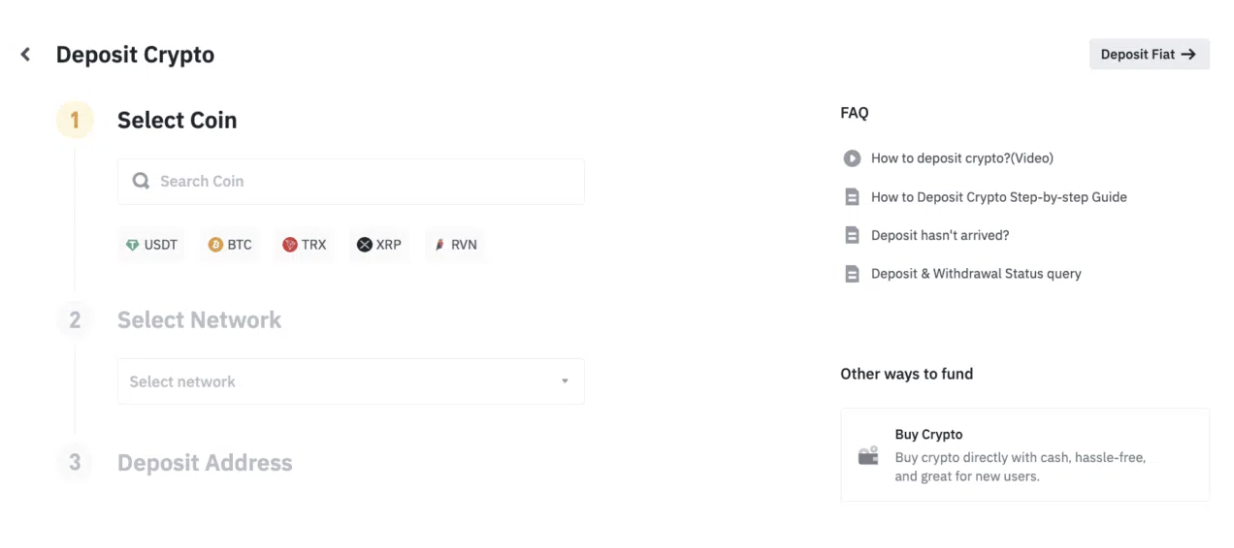
Task: Open Deposit hasn't arrived FAQ link
Action: click(x=940, y=236)
